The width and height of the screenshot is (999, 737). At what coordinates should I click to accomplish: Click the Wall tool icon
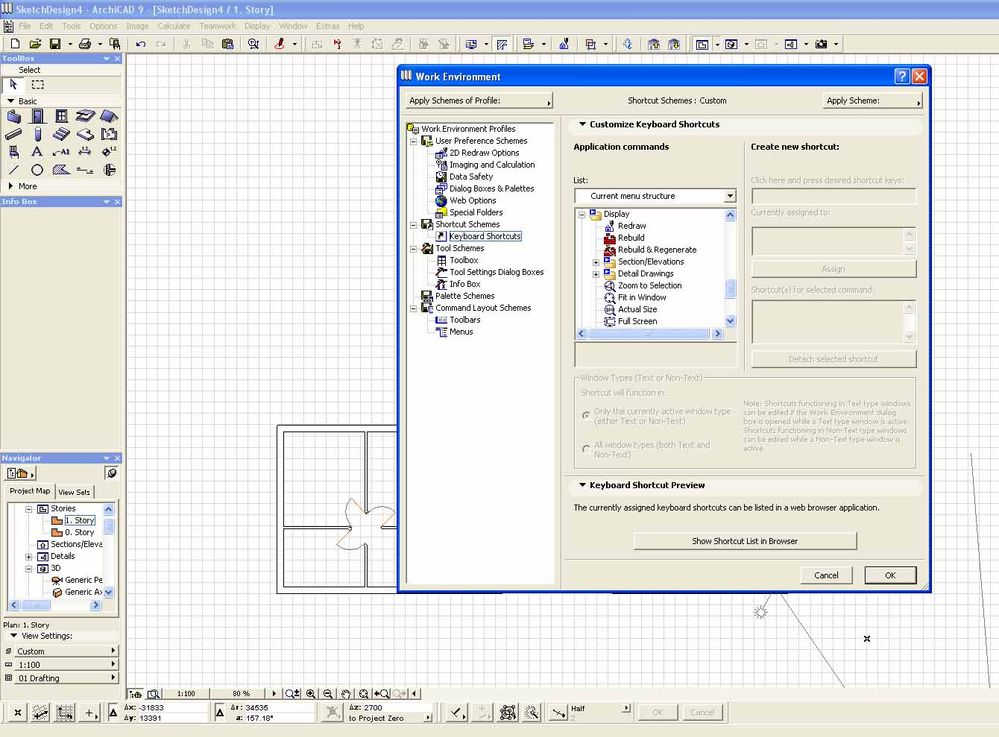click(14, 116)
